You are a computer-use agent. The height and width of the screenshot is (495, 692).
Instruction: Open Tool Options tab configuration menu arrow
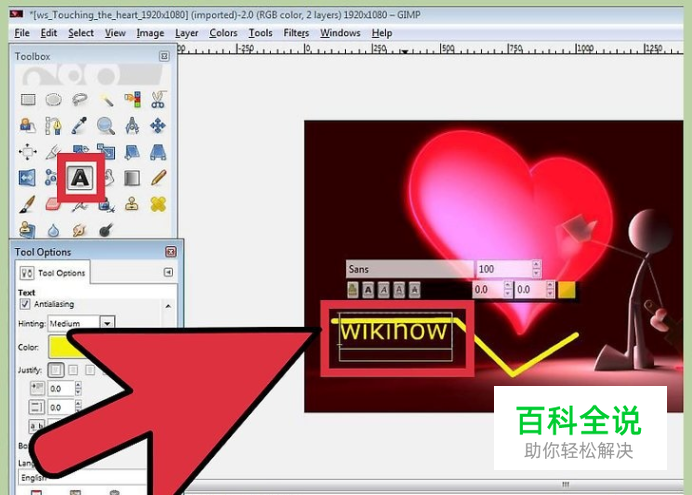coord(168,272)
